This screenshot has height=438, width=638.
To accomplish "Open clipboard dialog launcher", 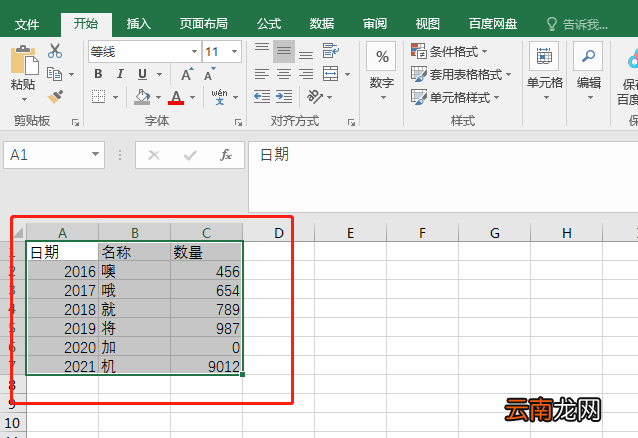I will pyautogui.click(x=76, y=122).
